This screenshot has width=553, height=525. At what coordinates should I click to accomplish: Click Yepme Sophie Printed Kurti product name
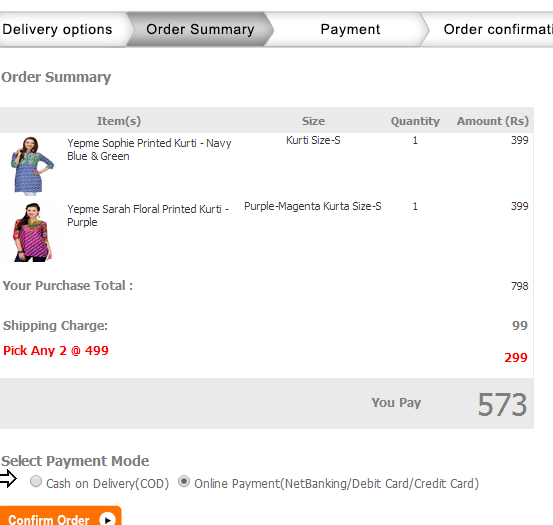[x=149, y=149]
